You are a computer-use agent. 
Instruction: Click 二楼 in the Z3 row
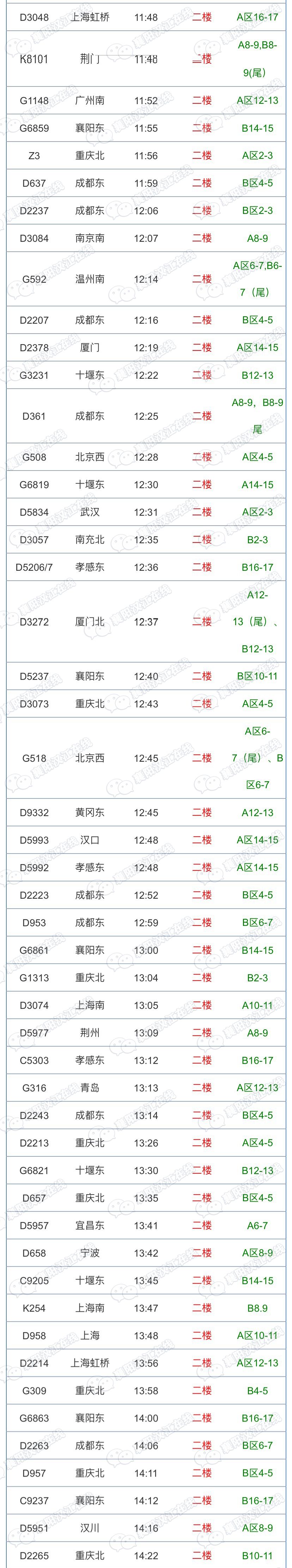click(202, 156)
